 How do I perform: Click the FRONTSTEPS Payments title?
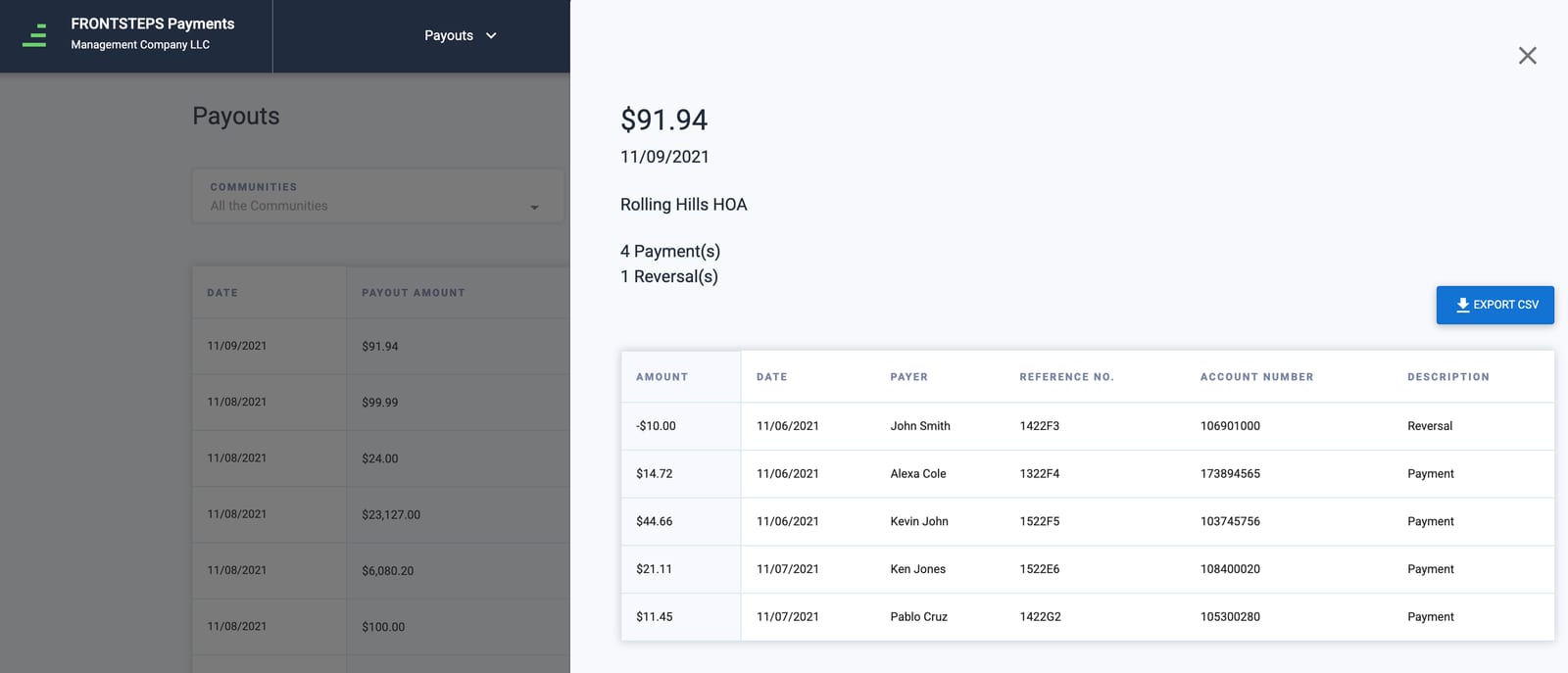coord(153,24)
